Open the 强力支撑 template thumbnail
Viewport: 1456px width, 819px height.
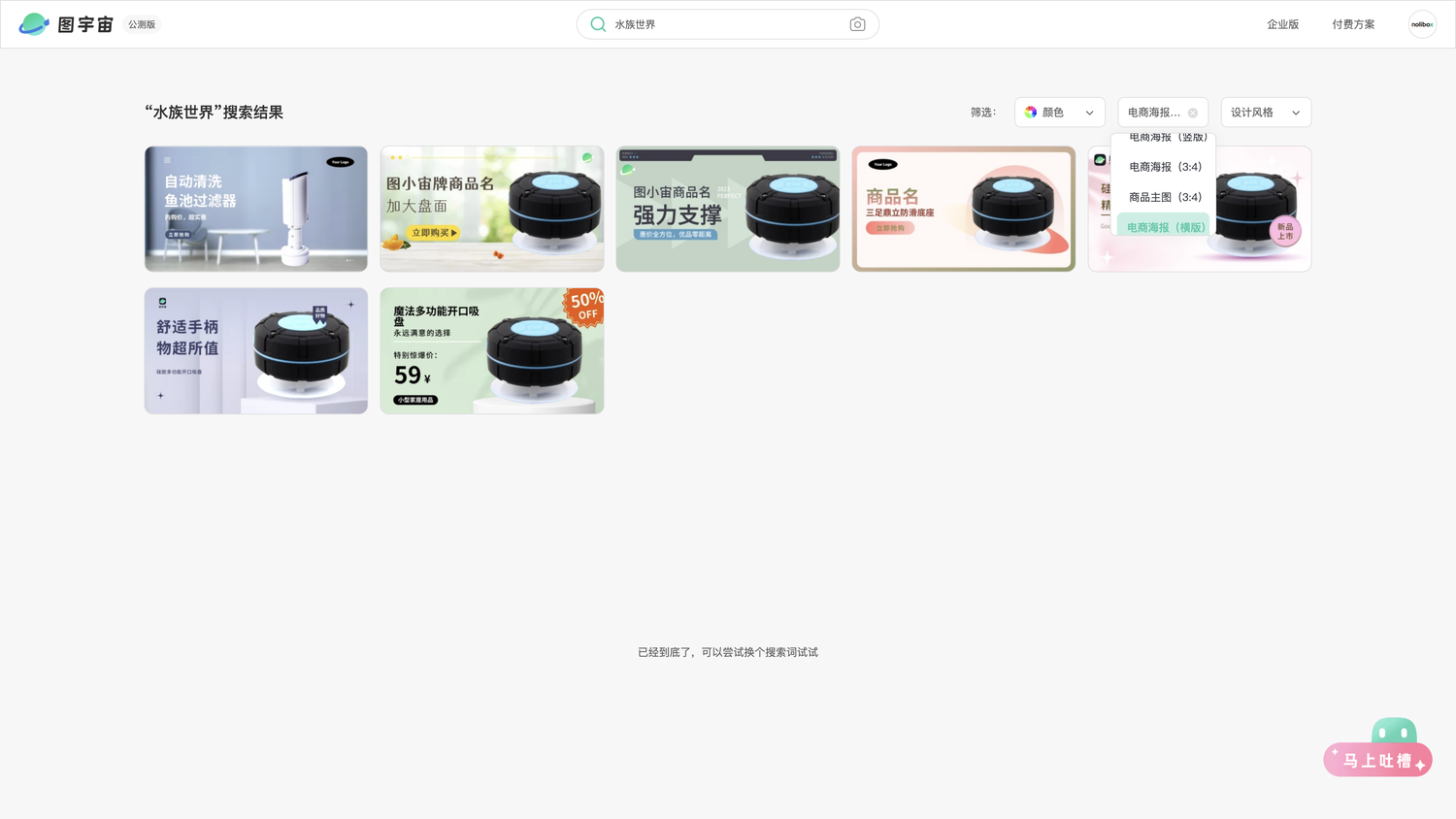click(x=728, y=209)
